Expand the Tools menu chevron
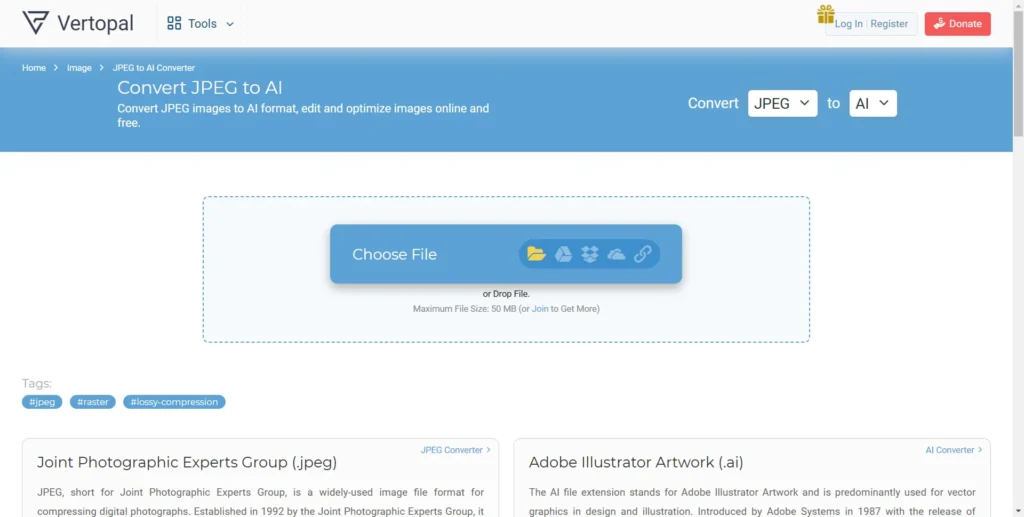This screenshot has width=1024, height=517. [x=230, y=24]
